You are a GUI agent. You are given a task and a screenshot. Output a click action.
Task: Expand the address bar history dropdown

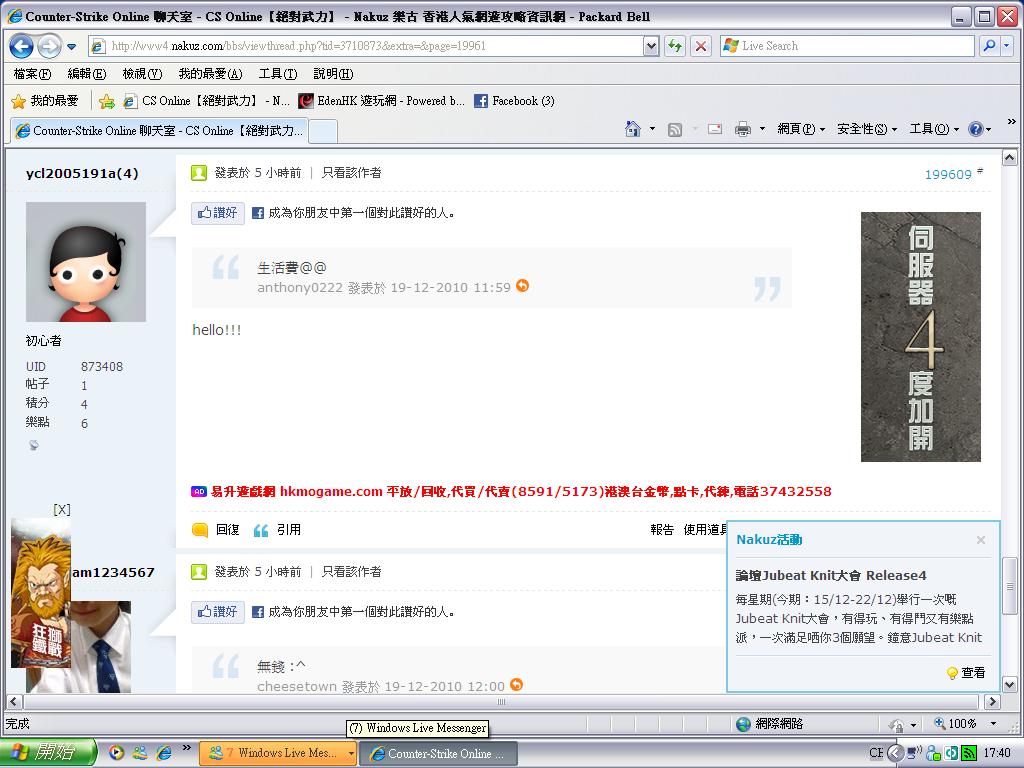coord(651,46)
